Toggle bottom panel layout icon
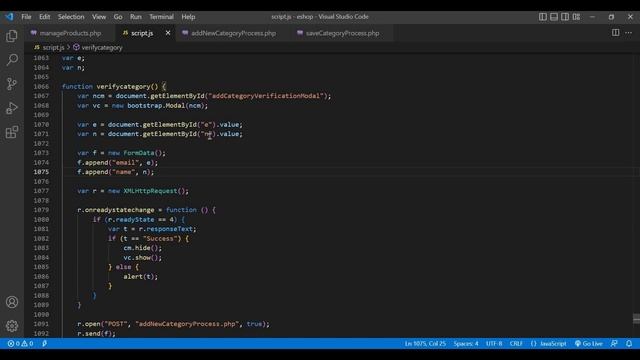Screen dimensions: 640x360 pyautogui.click(x=553, y=17)
